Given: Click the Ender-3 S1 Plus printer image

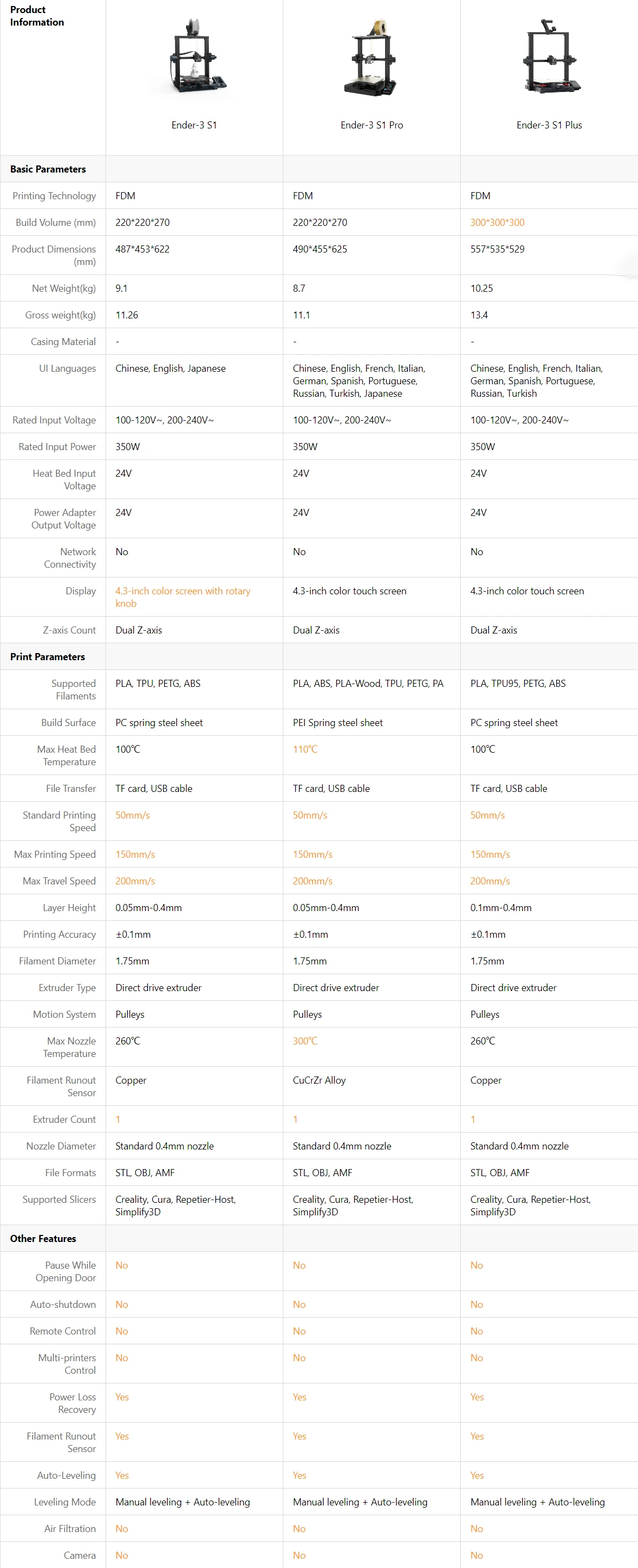Looking at the screenshot, I should click(x=549, y=57).
